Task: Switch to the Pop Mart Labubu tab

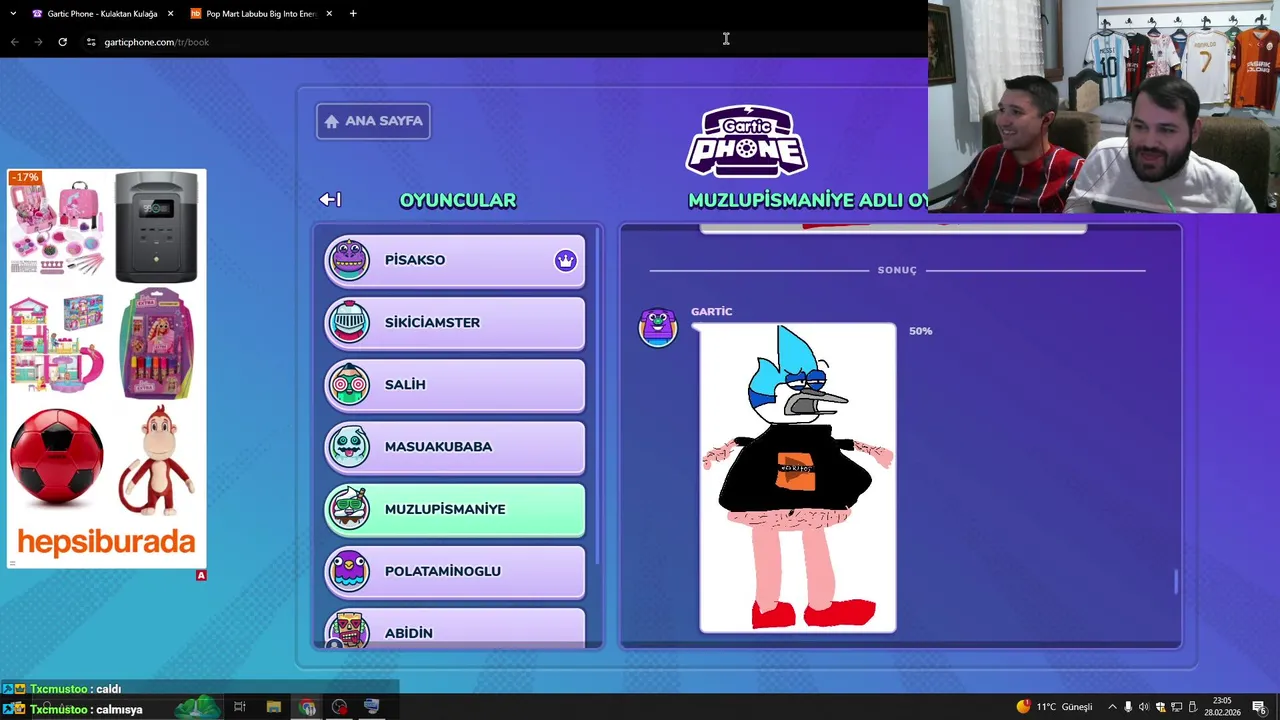Action: pos(260,14)
